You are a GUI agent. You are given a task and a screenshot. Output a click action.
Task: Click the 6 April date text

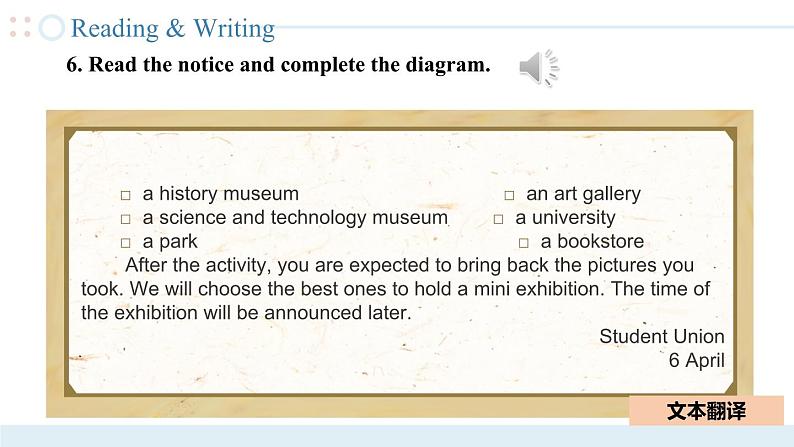(x=696, y=360)
